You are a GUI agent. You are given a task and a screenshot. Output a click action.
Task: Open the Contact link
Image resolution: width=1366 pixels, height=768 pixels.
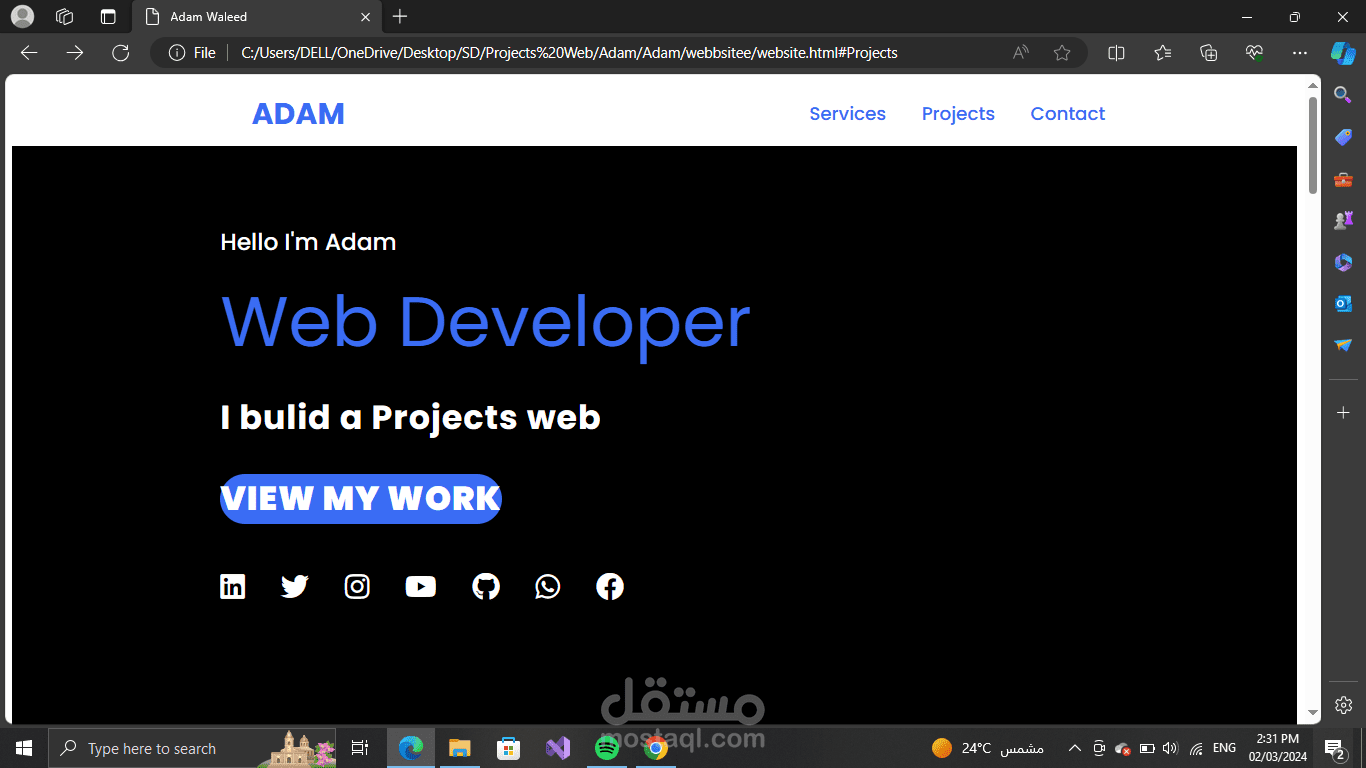[x=1067, y=113]
